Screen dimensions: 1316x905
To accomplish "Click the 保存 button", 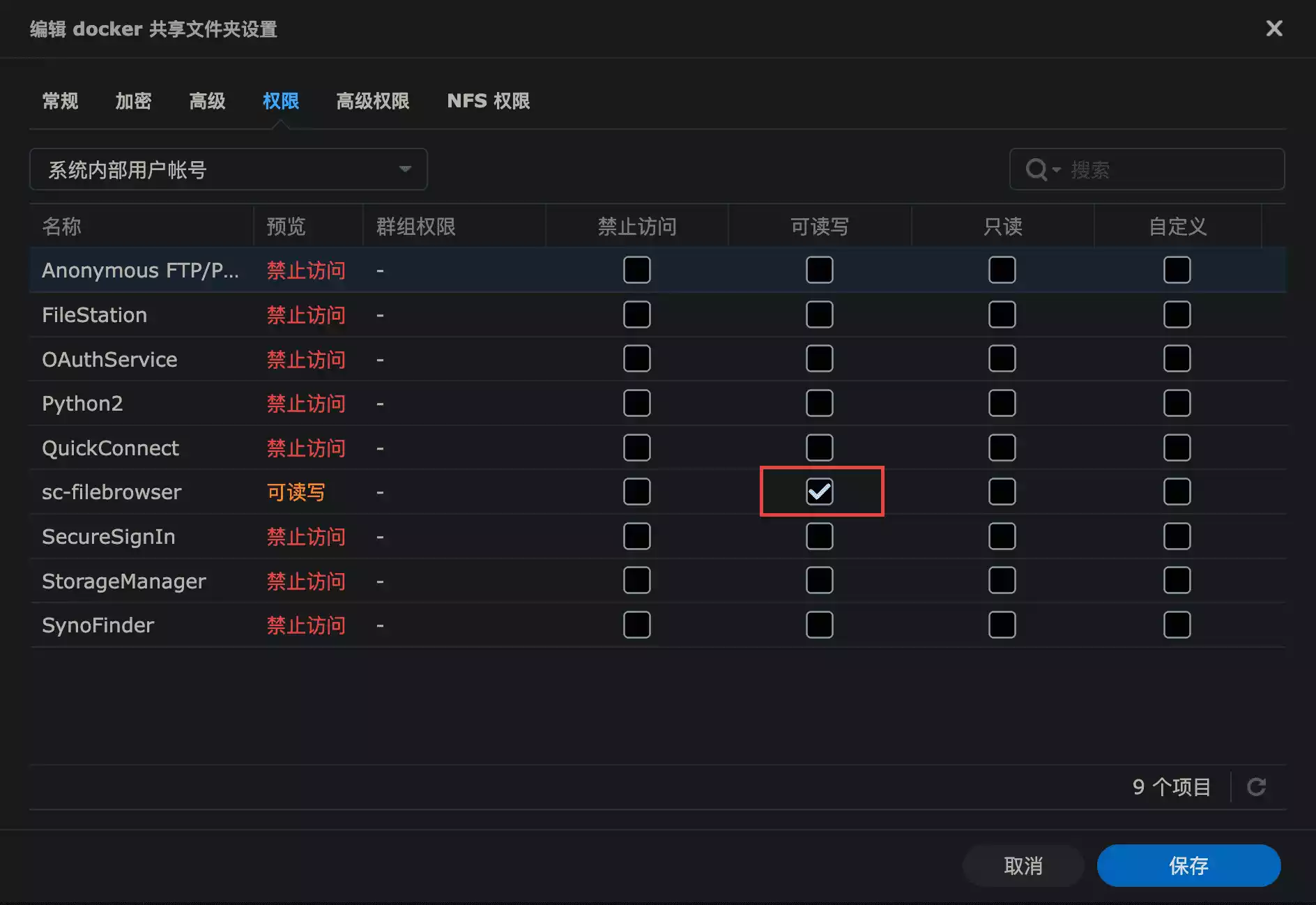I will point(1188,866).
